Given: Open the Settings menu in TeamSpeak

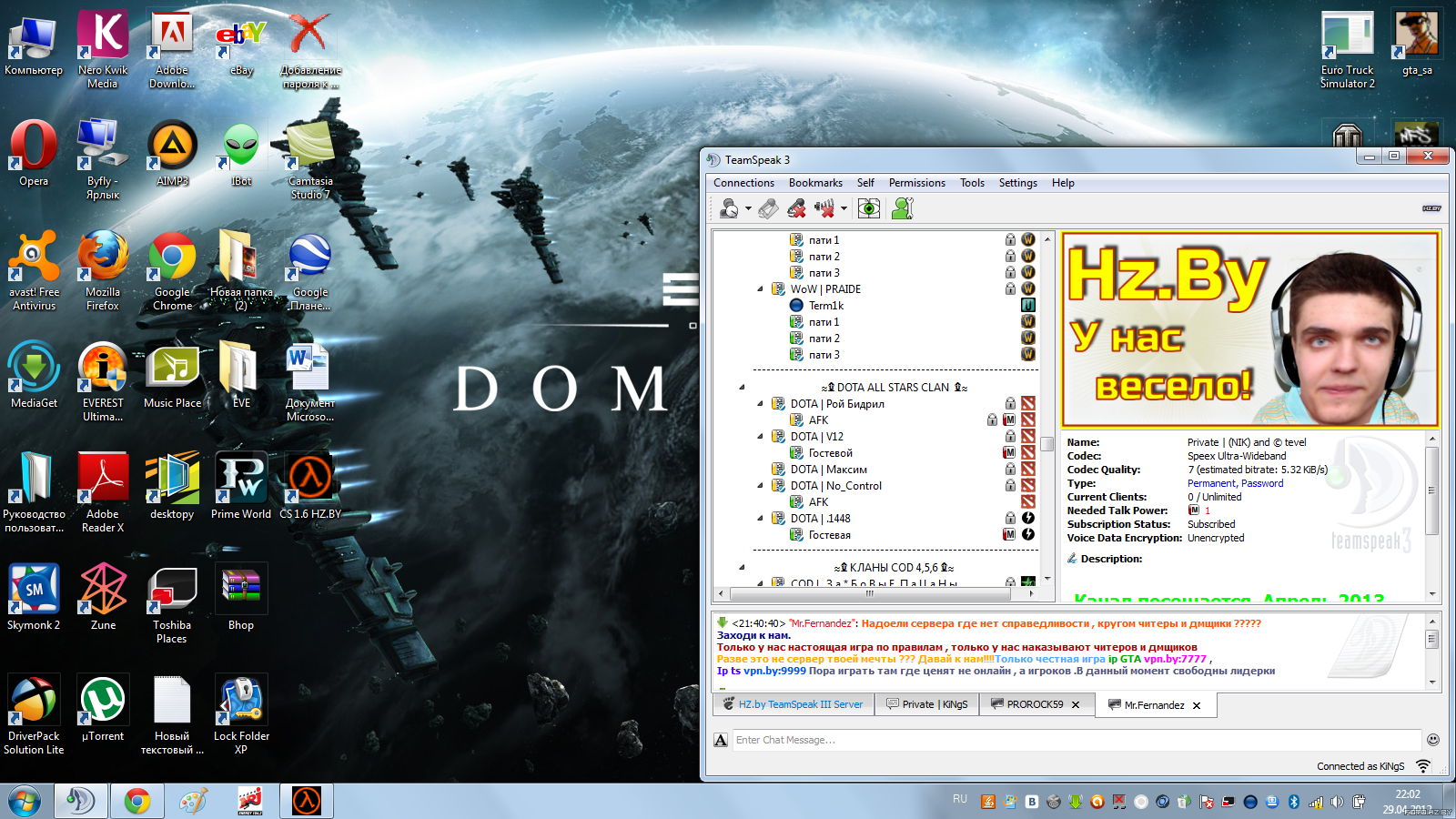Looking at the screenshot, I should [x=1017, y=183].
